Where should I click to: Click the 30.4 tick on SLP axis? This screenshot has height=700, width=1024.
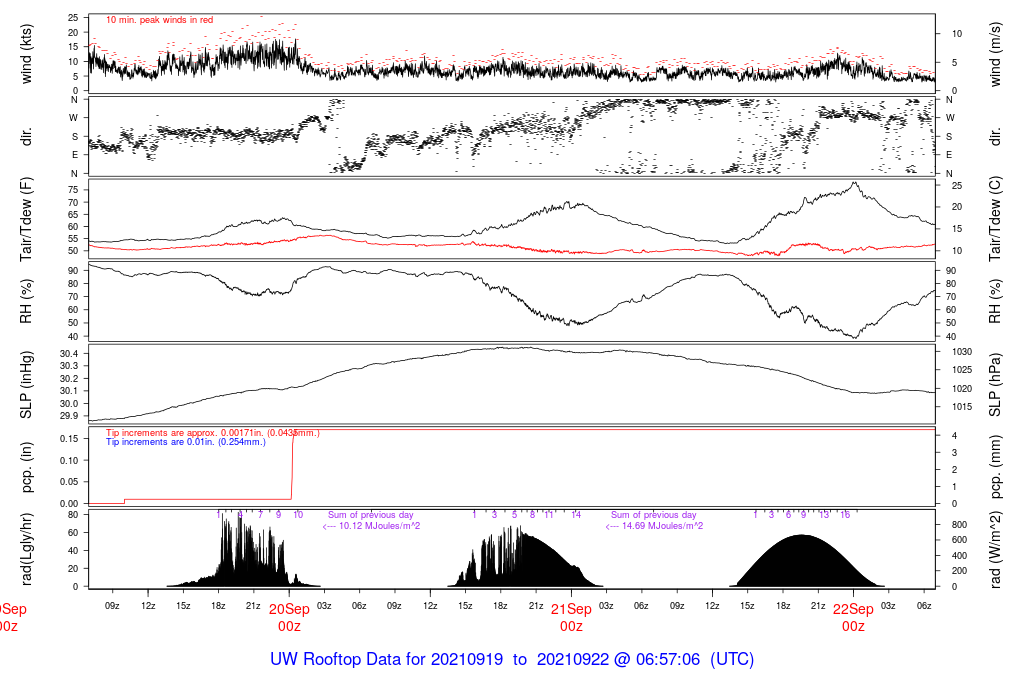pos(69,353)
